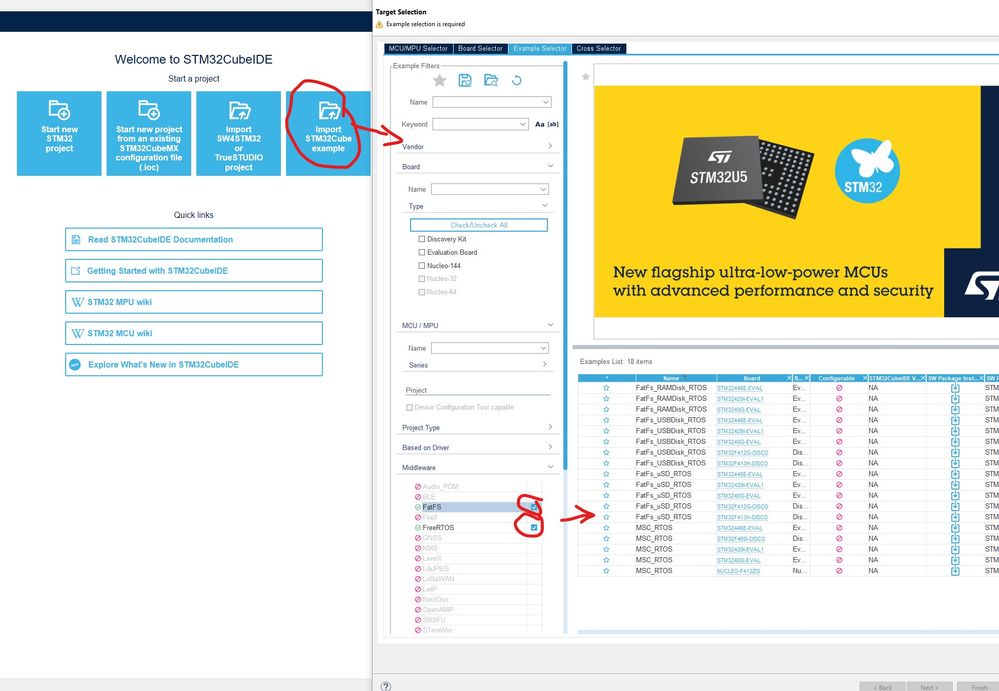999x691 pixels.
Task: Check the Nucleo-64 board type
Action: pyautogui.click(x=422, y=292)
